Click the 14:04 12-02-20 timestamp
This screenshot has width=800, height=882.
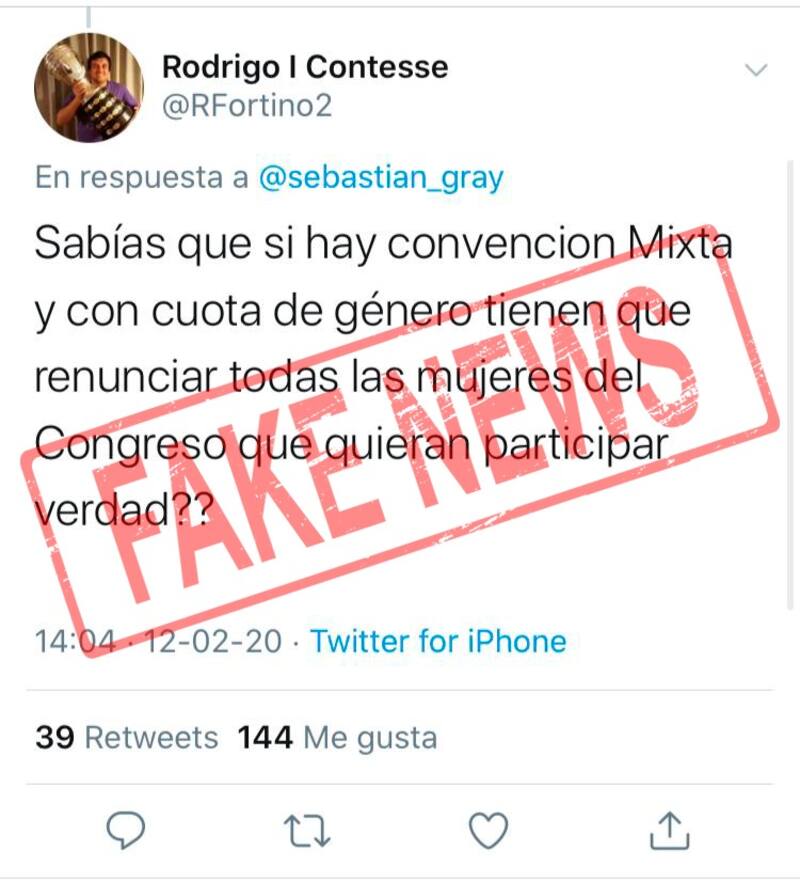point(158,641)
